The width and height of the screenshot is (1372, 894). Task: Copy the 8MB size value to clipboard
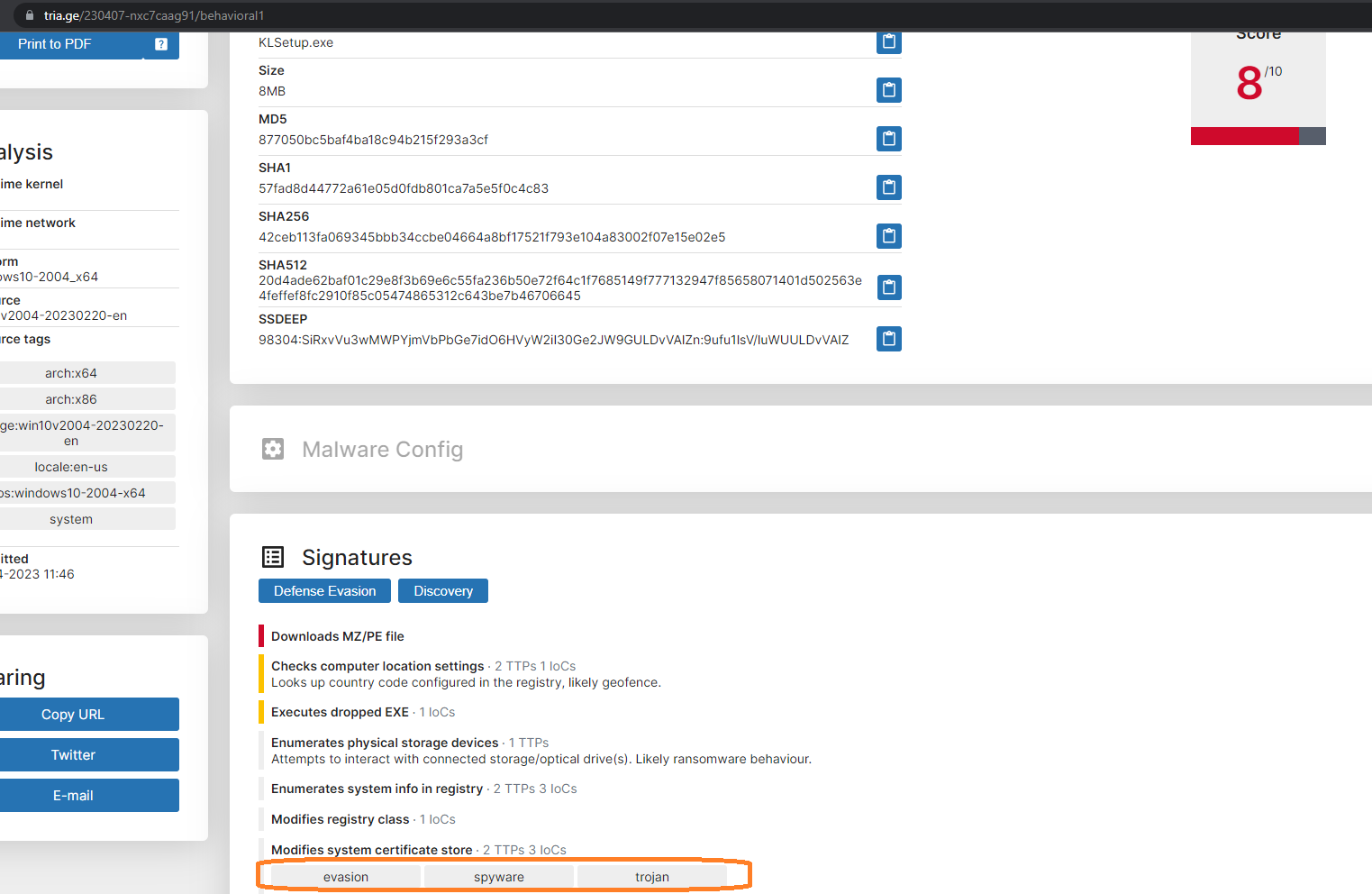pos(889,90)
